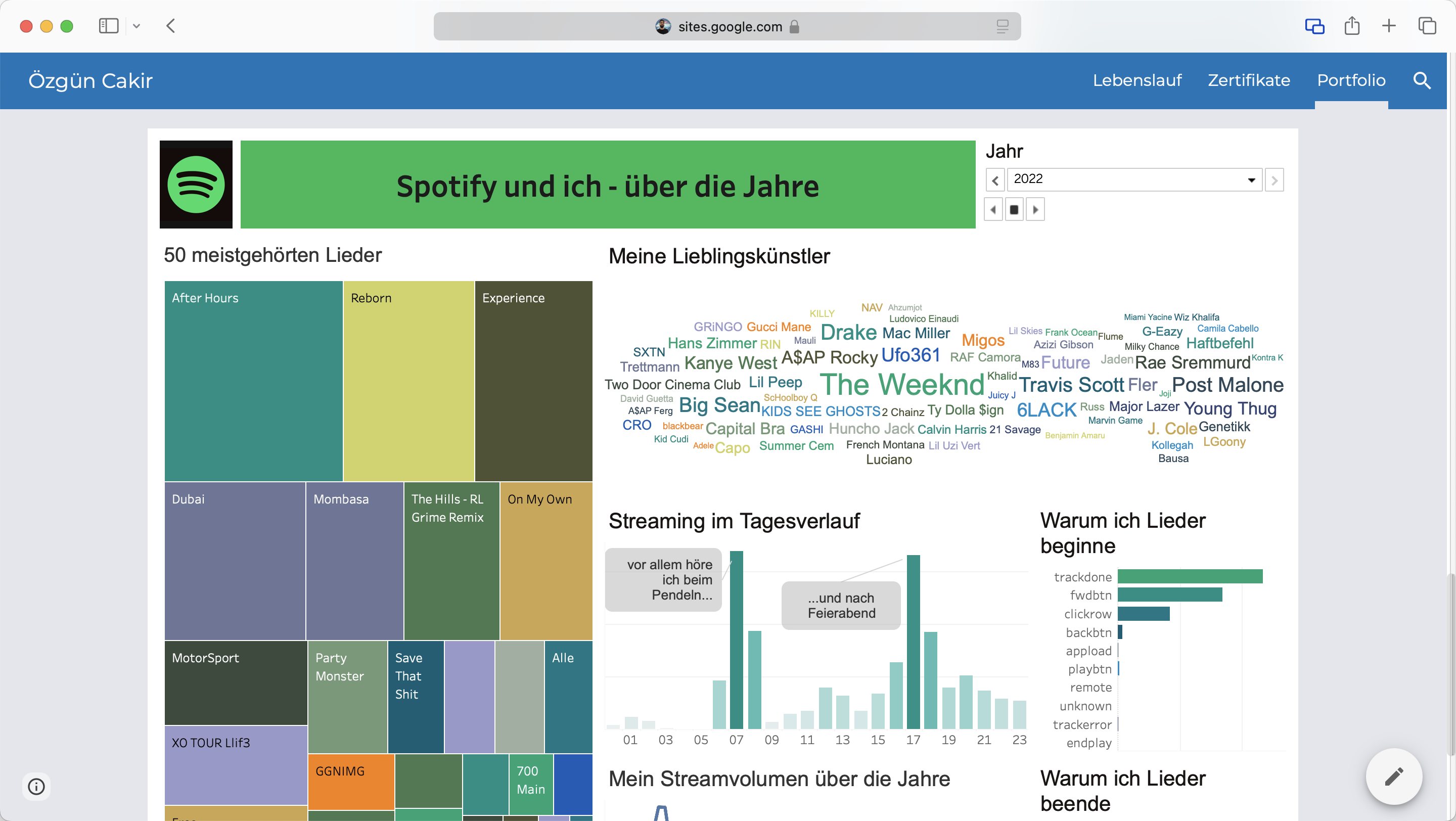
Task: Click the page vertical scrollbar
Action: [1451, 664]
